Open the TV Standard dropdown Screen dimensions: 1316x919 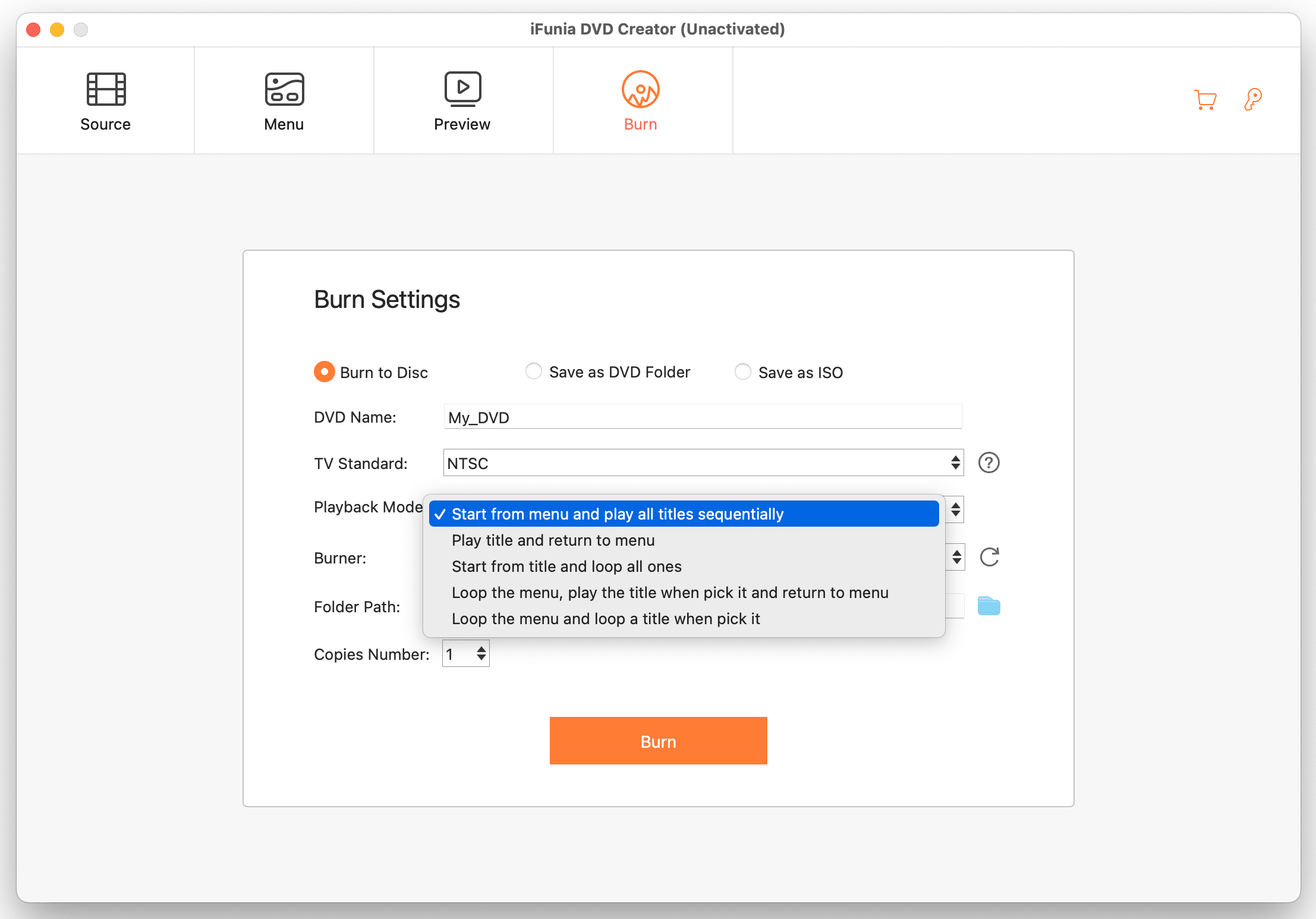tap(700, 462)
